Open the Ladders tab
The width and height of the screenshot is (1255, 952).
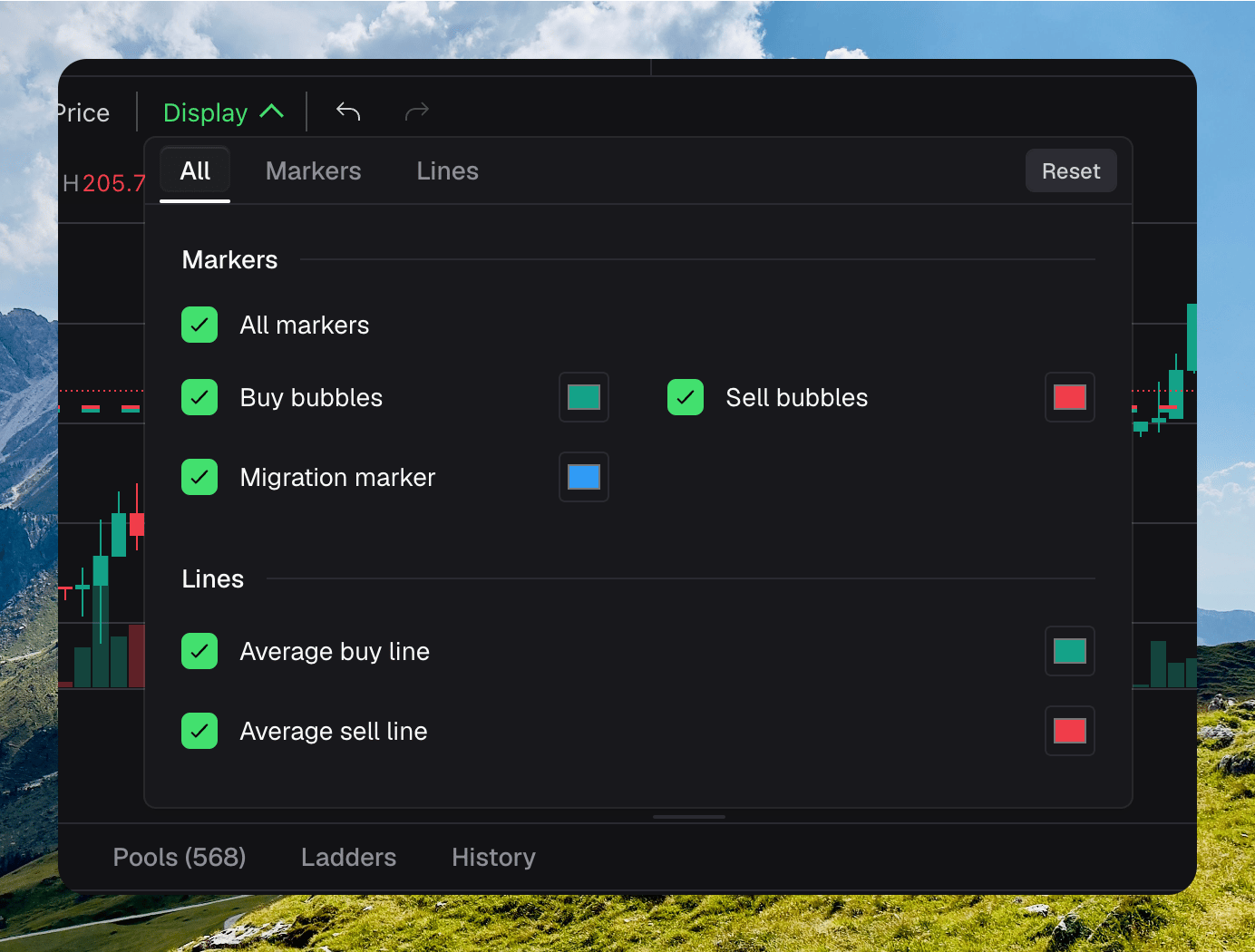[x=349, y=858]
